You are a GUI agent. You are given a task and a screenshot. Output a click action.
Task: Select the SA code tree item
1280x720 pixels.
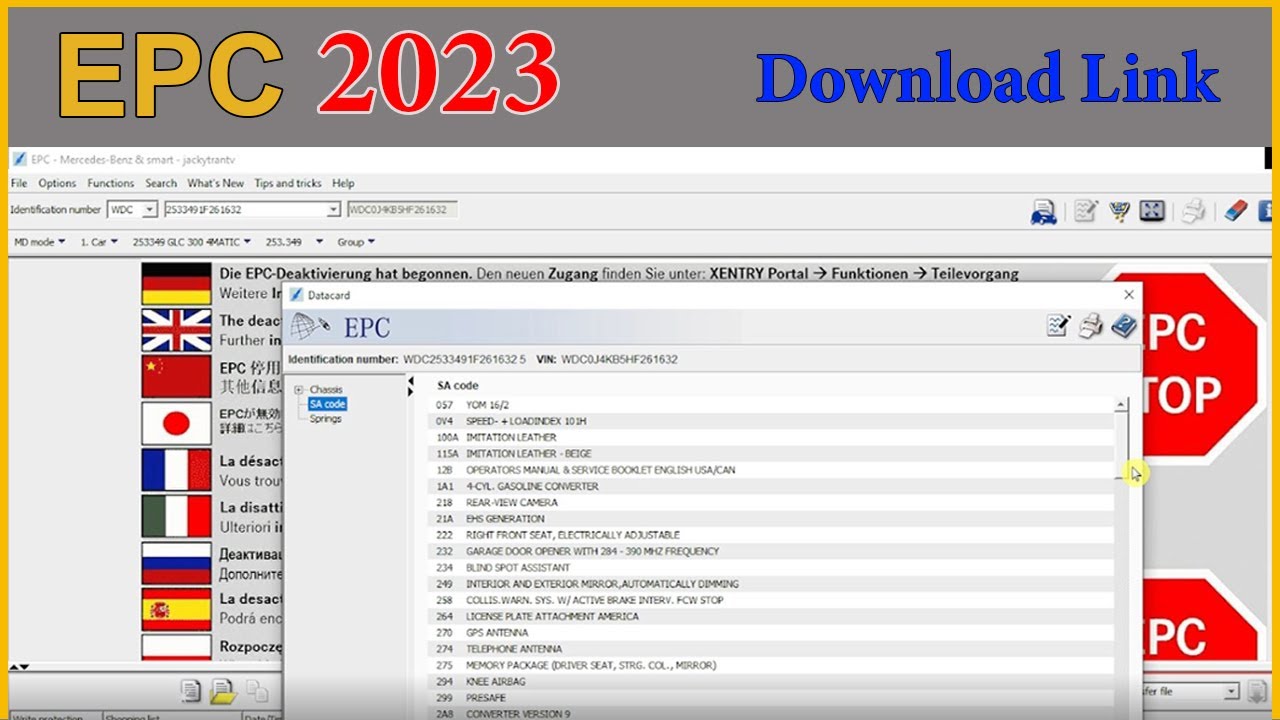pyautogui.click(x=327, y=404)
